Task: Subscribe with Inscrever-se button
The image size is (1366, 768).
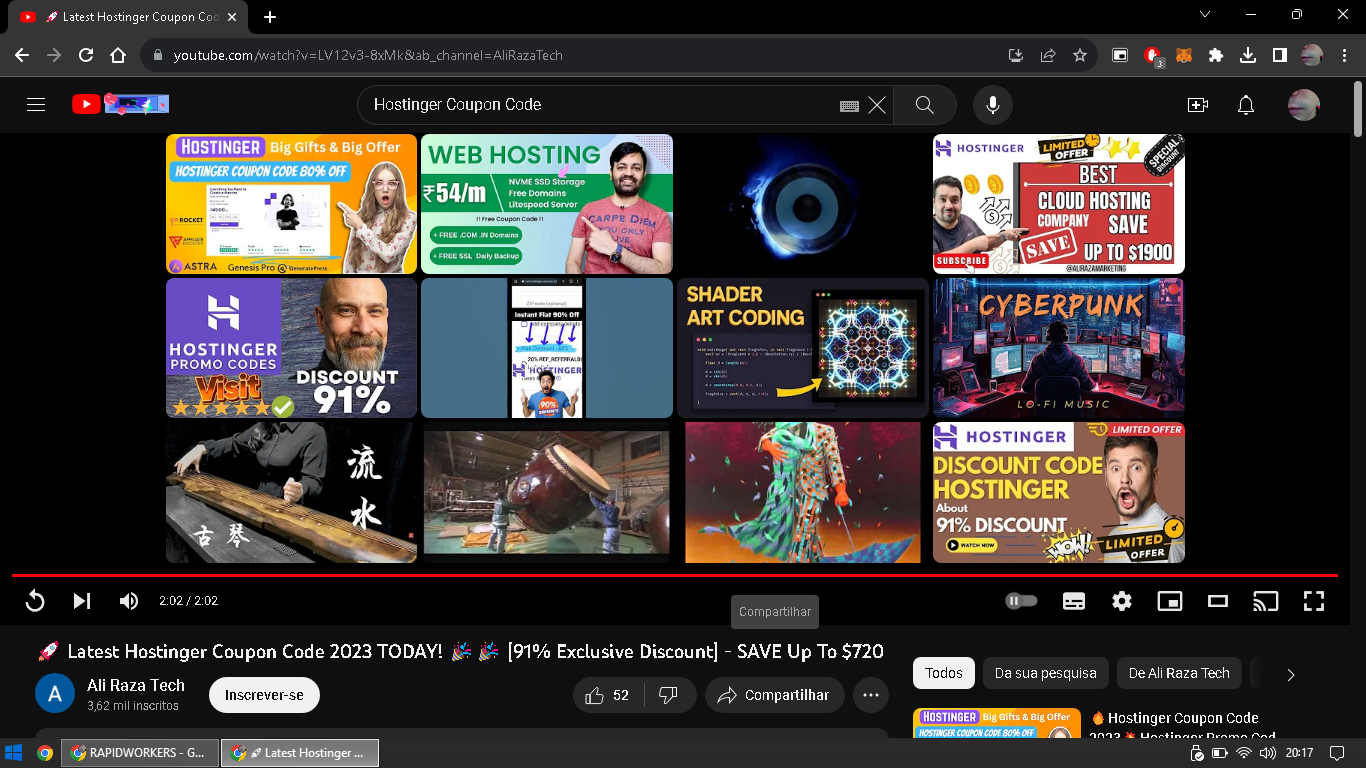Action: pos(264,695)
